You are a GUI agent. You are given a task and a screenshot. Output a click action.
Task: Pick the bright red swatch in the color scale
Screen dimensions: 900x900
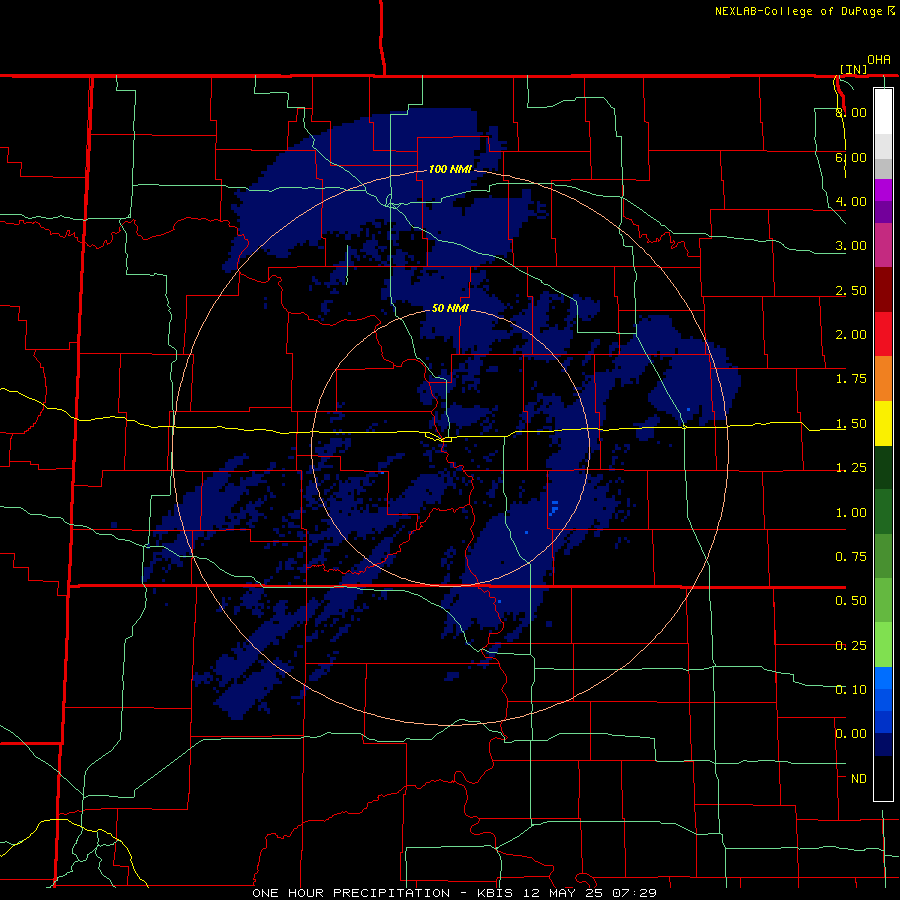[883, 334]
